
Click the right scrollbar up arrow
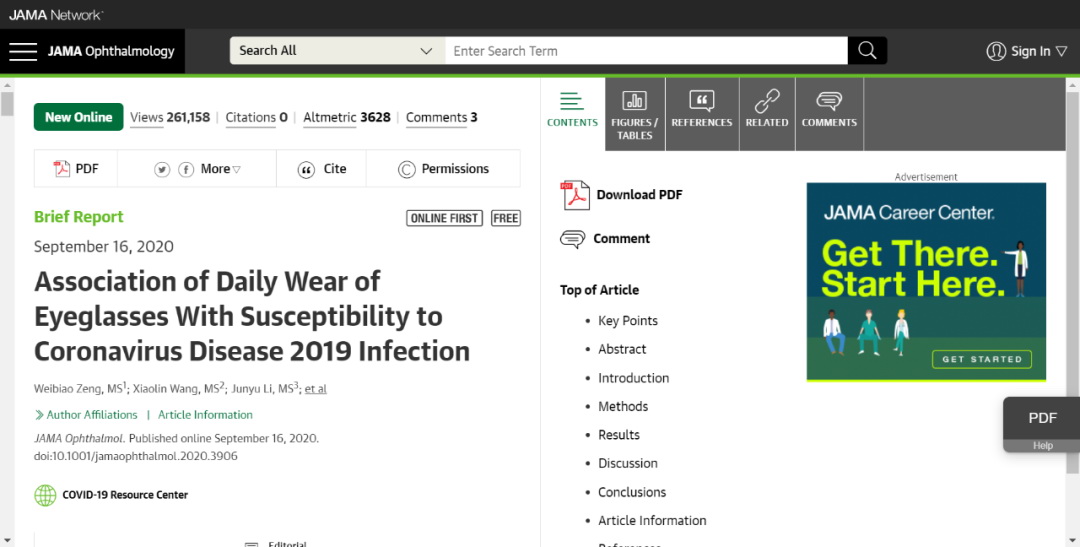(1072, 86)
